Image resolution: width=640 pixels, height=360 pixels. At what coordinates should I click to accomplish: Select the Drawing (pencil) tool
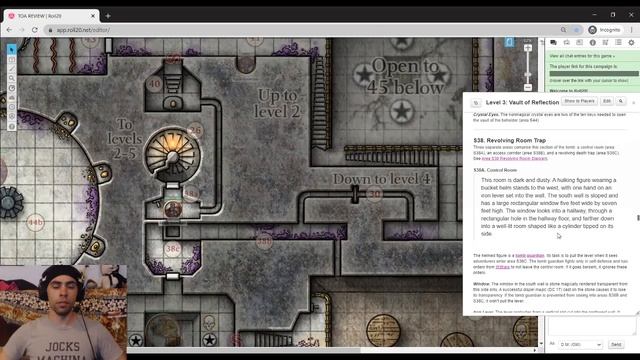pyautogui.click(x=11, y=69)
